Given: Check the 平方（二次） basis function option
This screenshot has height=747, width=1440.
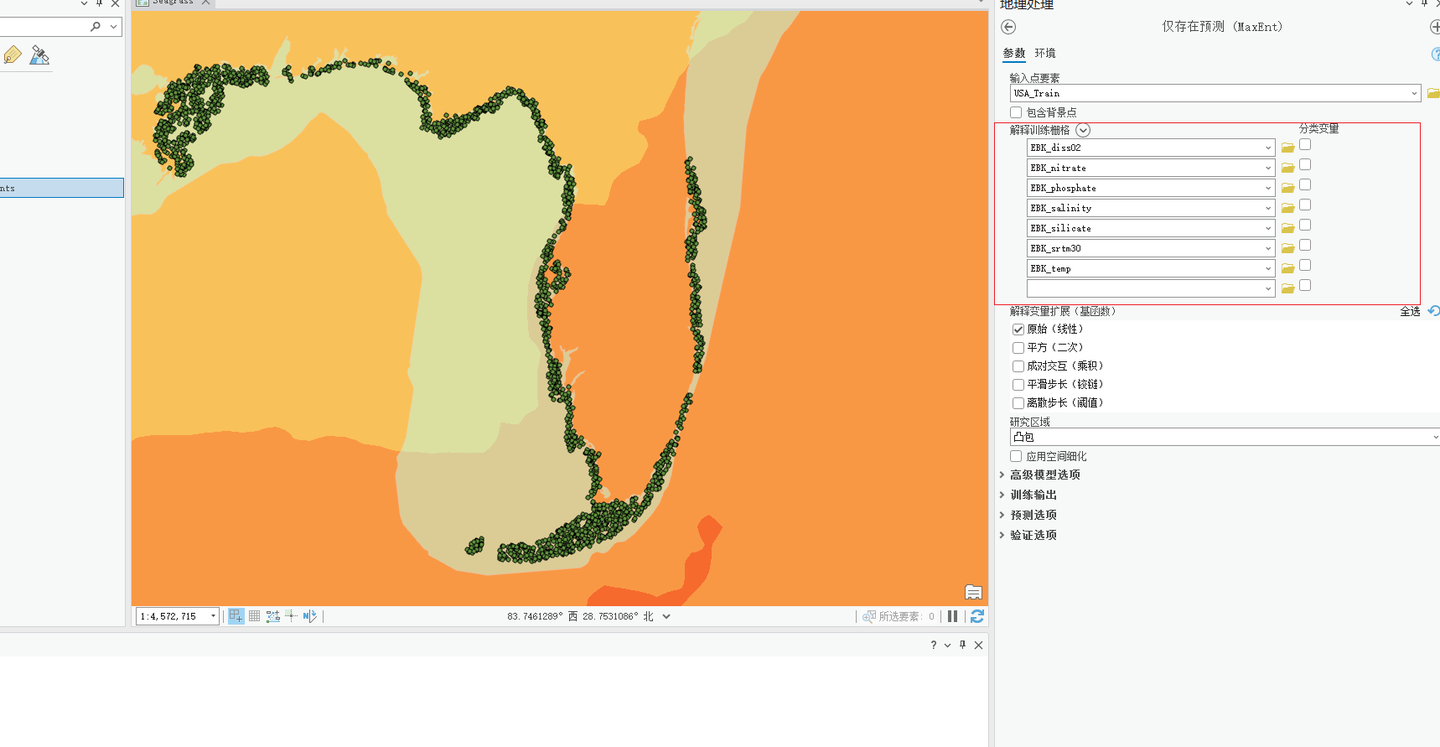Looking at the screenshot, I should pos(1017,347).
